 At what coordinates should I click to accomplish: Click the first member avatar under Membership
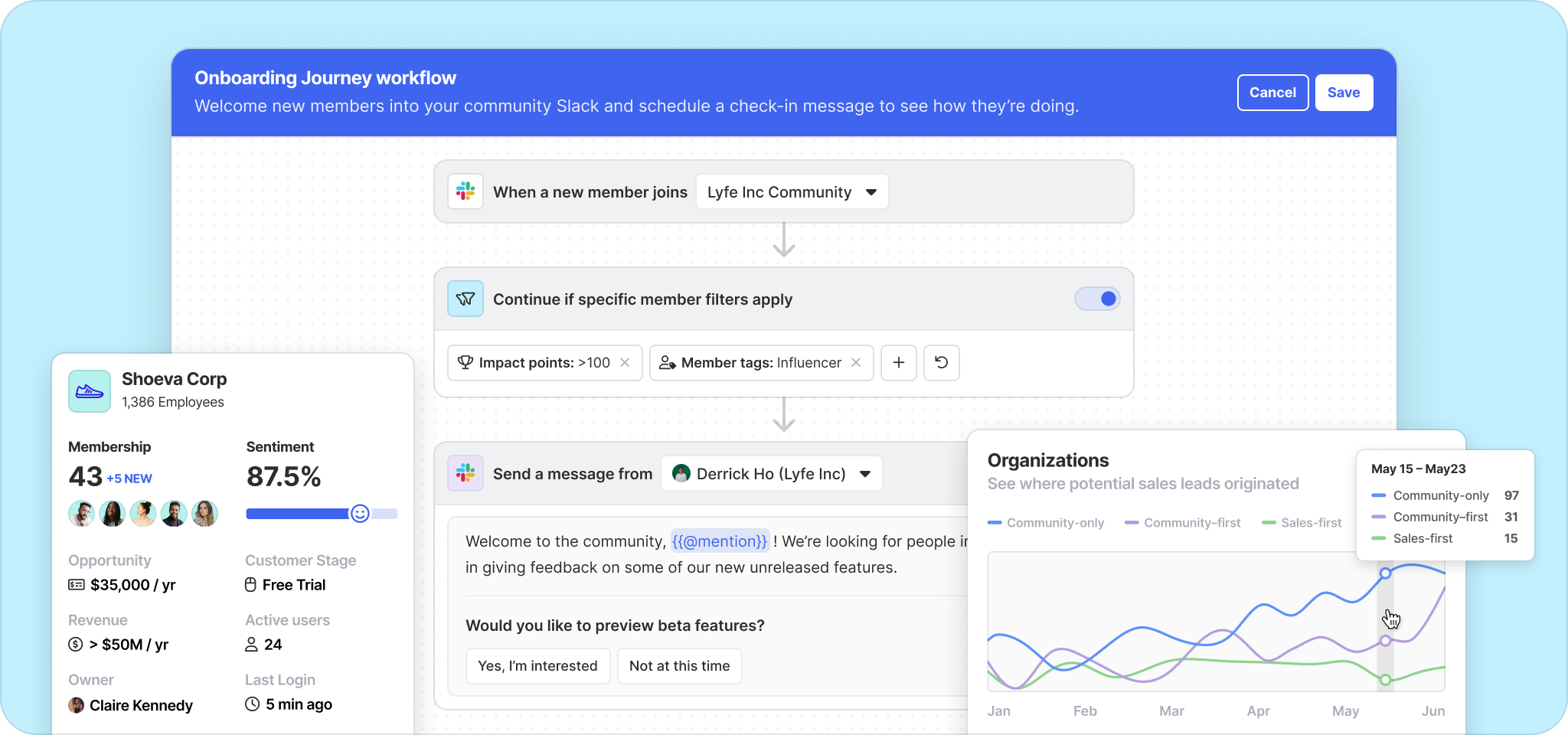82,514
